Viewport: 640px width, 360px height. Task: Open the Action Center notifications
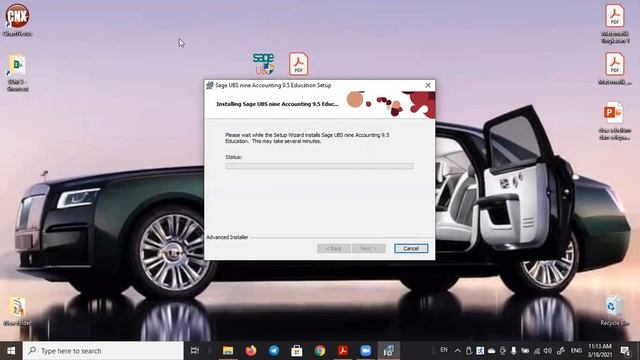tap(625, 351)
